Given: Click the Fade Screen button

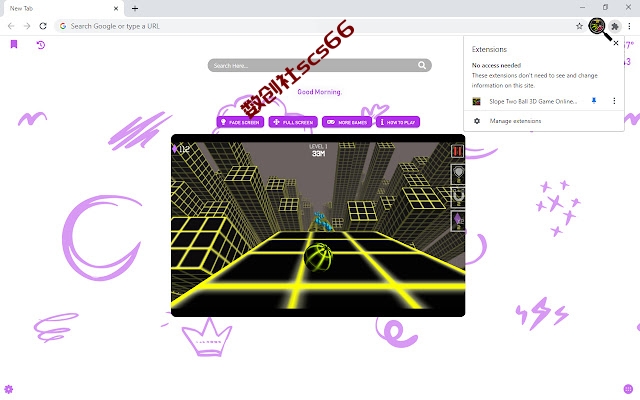Looking at the screenshot, I should coord(240,122).
